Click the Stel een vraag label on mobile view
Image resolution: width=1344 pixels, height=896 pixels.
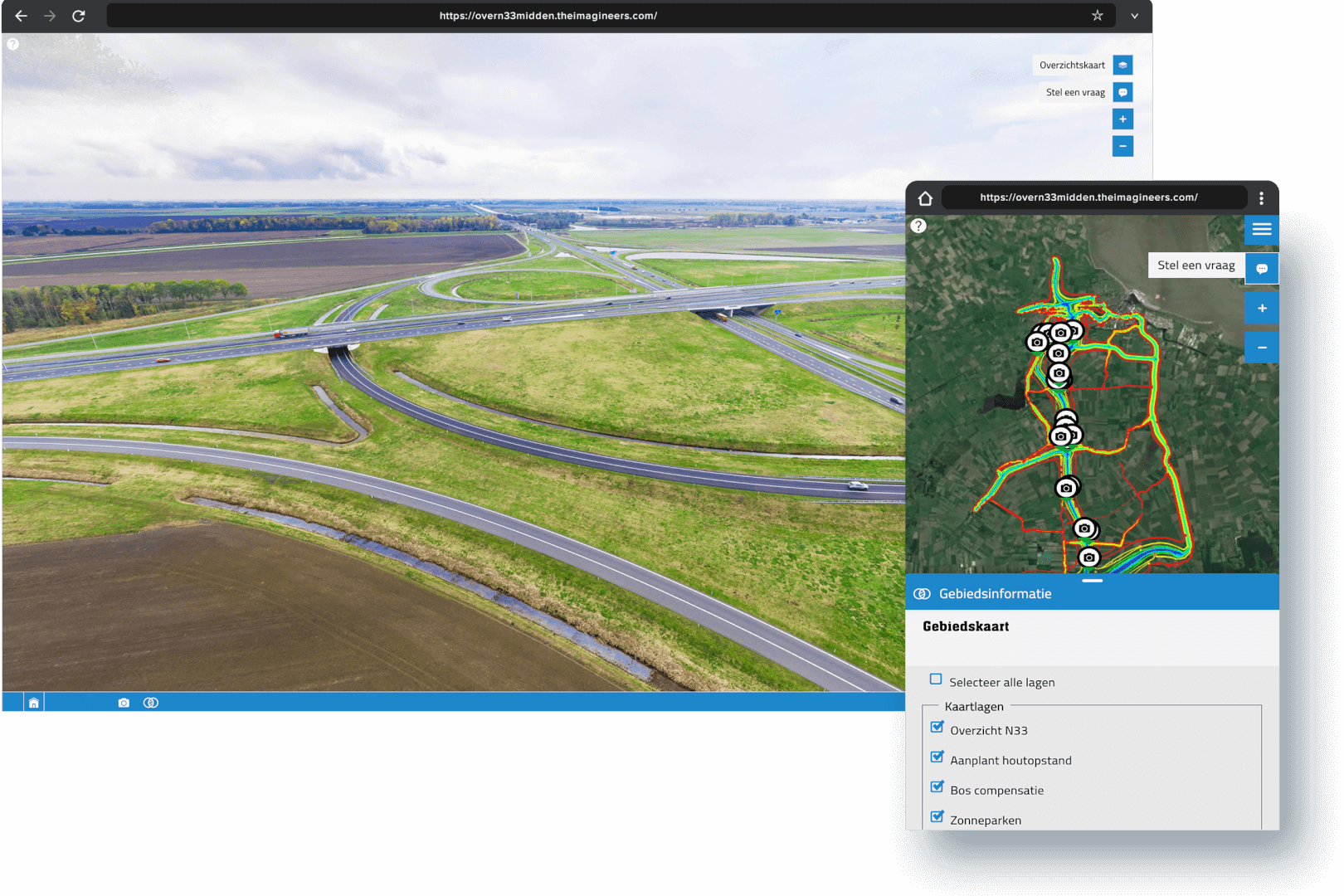coord(1195,265)
